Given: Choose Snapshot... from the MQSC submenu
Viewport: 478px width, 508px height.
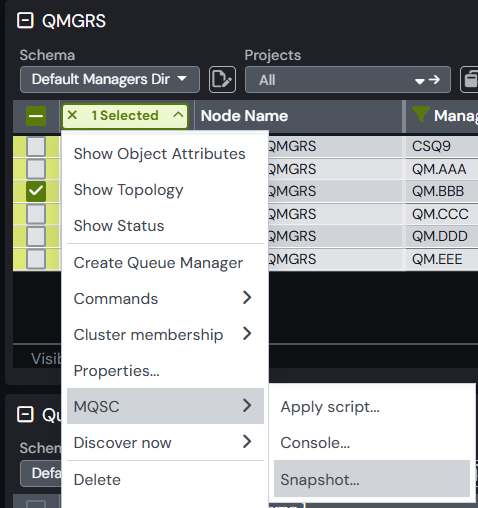Looking at the screenshot, I should tap(372, 479).
